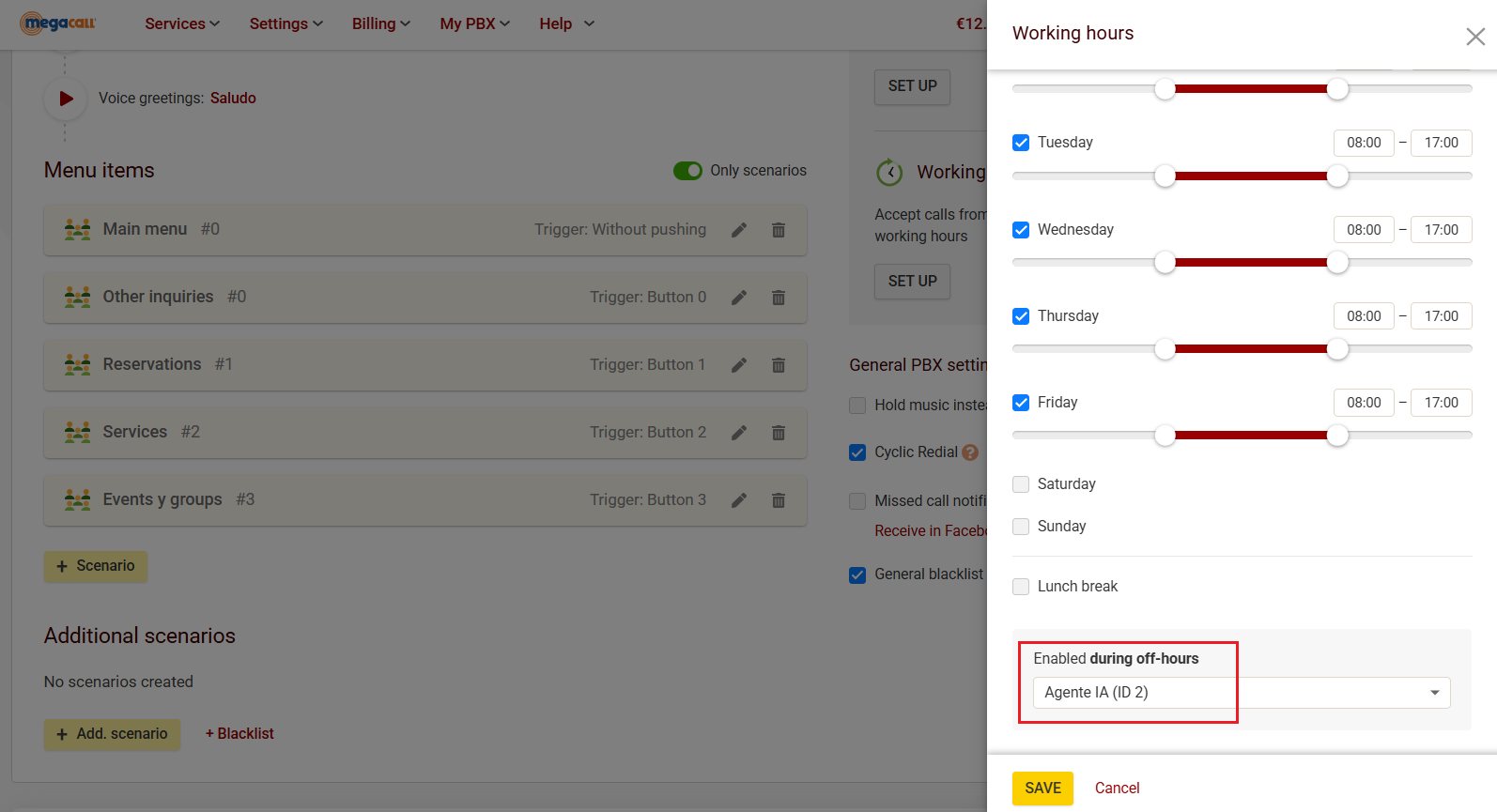This screenshot has height=812, width=1497.
Task: Expand the My PBX menu
Action: 474,23
